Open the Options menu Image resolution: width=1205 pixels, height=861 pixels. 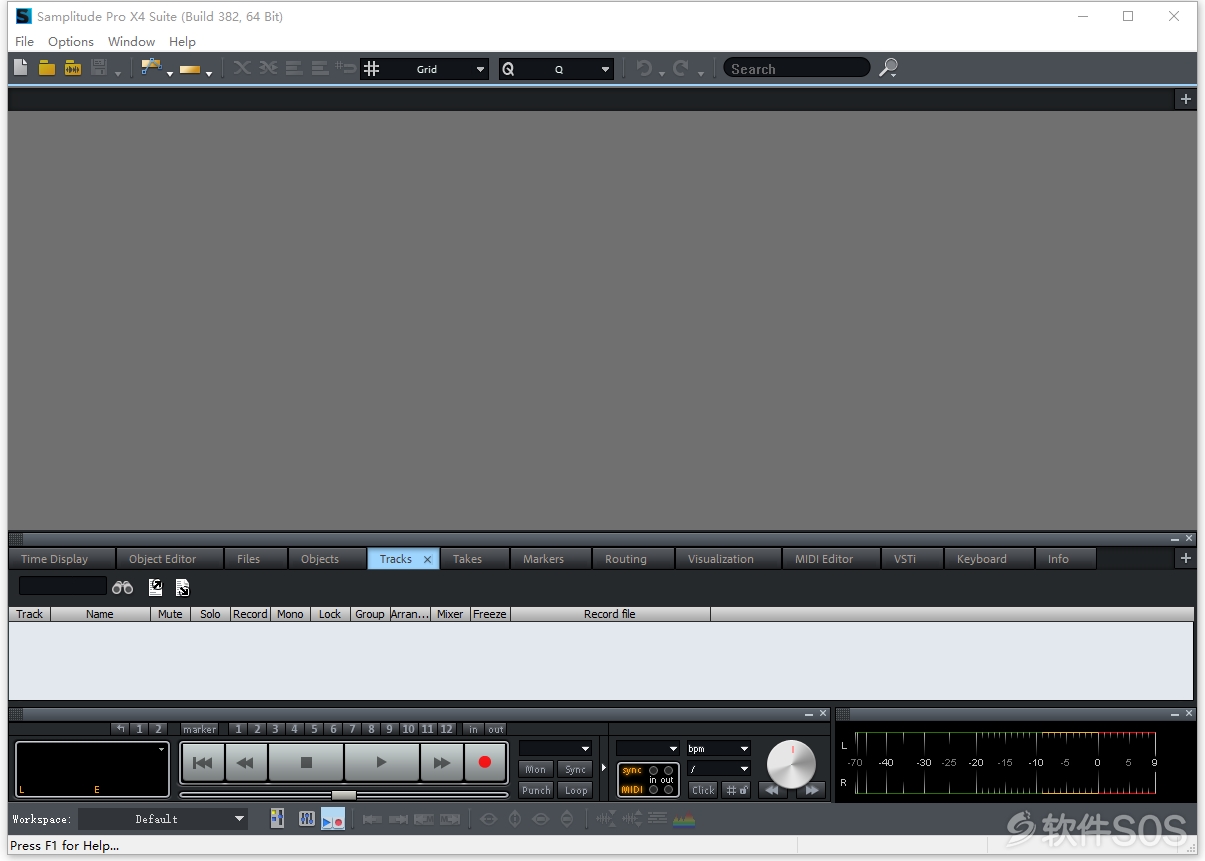click(71, 41)
